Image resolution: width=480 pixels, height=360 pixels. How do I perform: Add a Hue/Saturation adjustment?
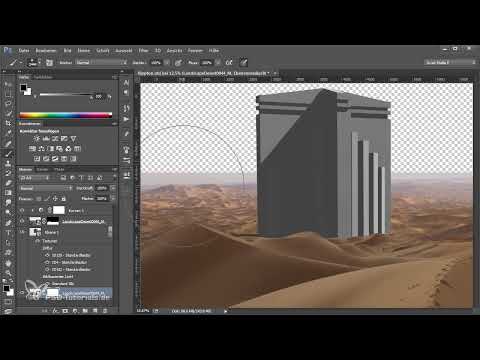click(33, 149)
